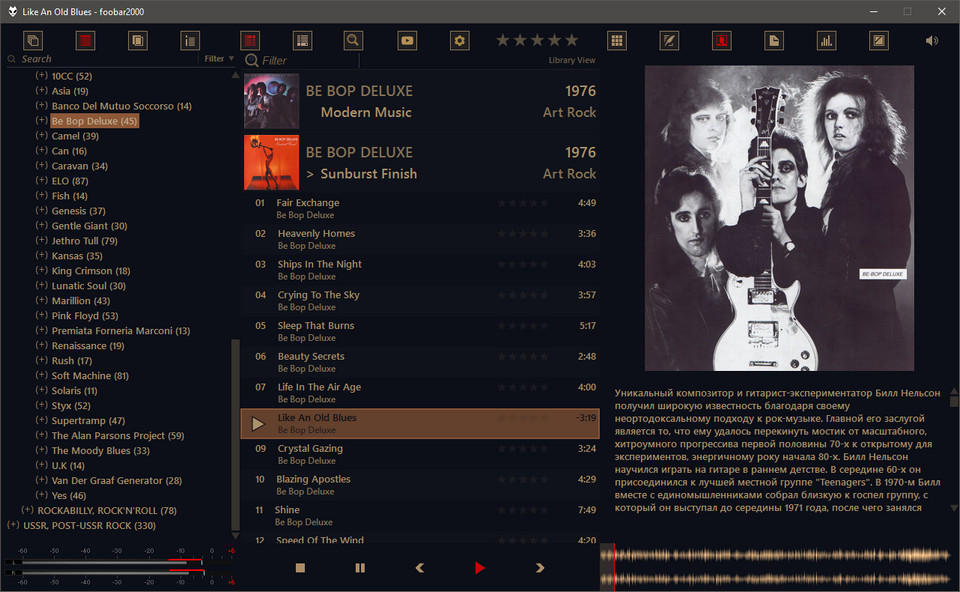Screen dimensions: 960x592
Task: Expand the Pink Floyd (53) tree node
Action: 42,315
